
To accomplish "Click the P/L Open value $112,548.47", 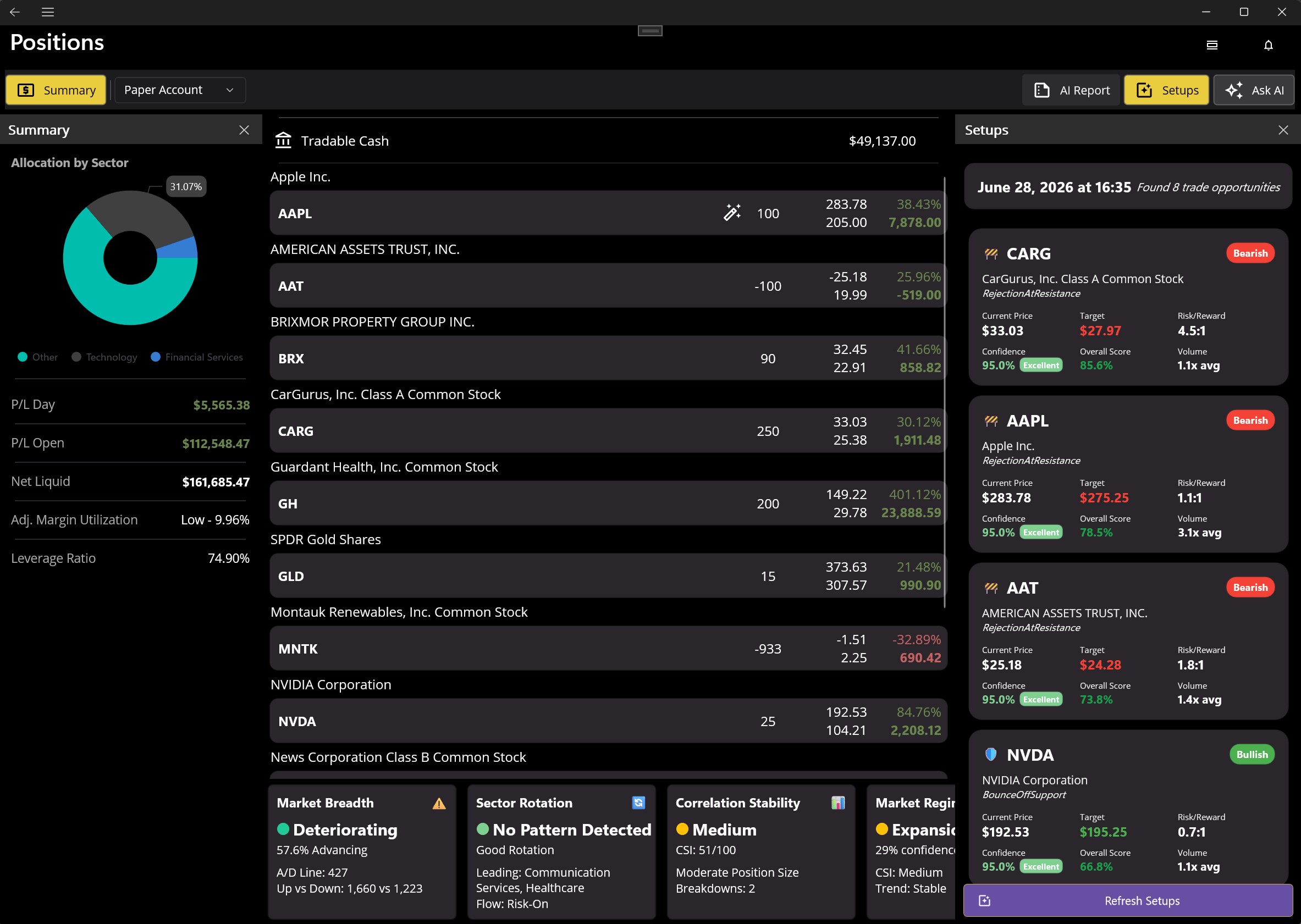I will coord(216,444).
